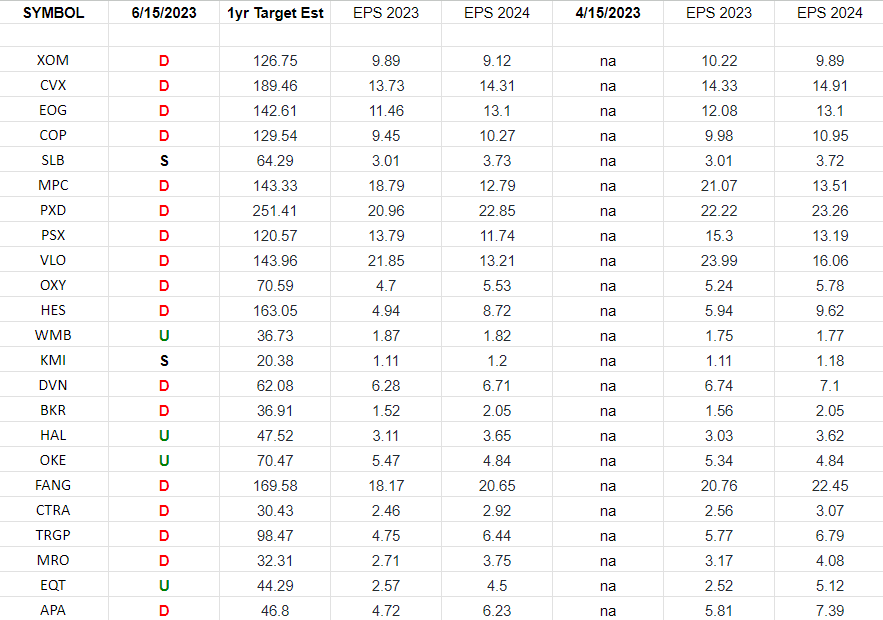This screenshot has height=620, width=883.
Task: Click target estimate 169.58
Action: [x=275, y=485]
